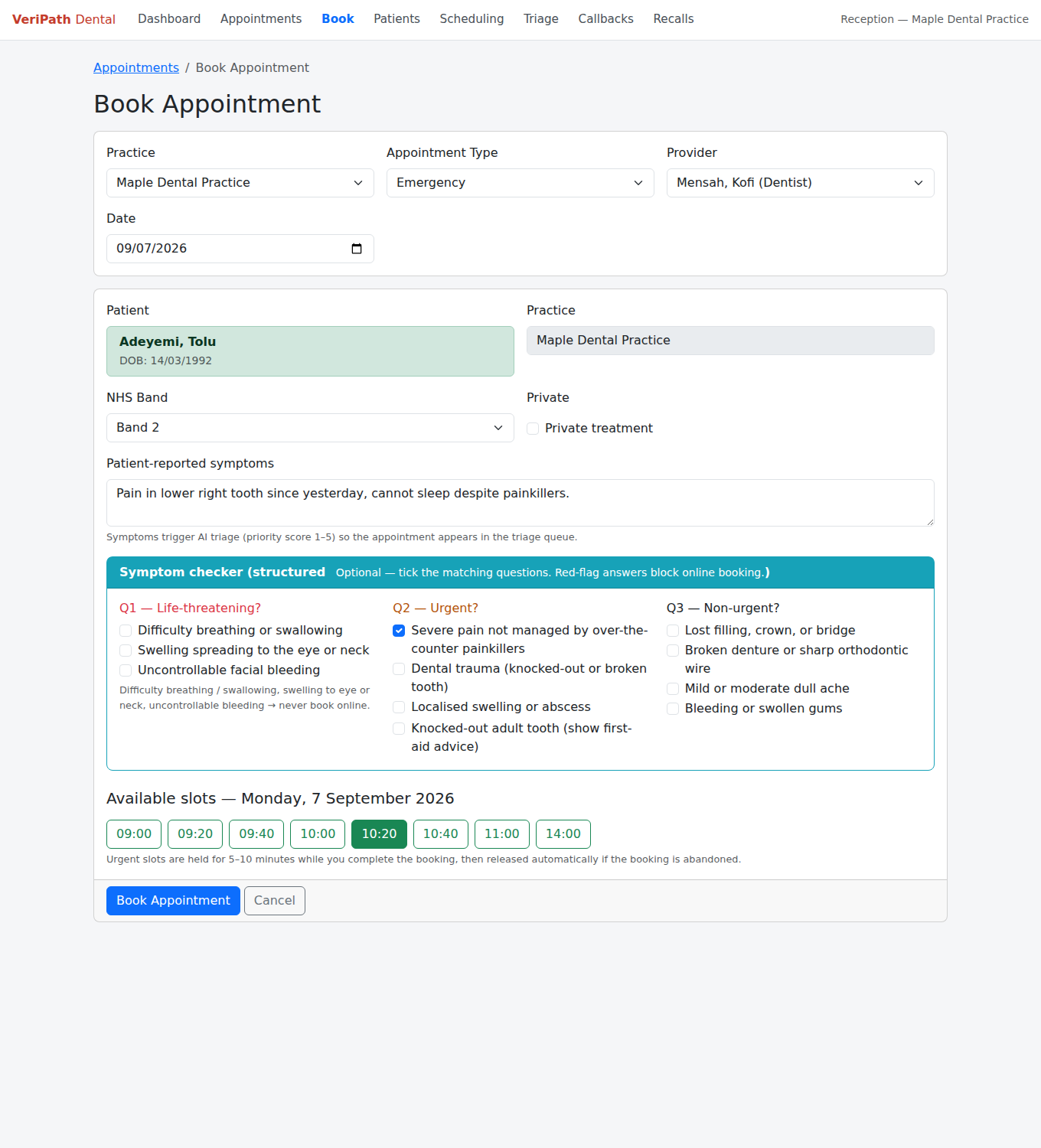Tick Broken denture or sharp orthodontic wire
The image size is (1041, 1148).
pyautogui.click(x=673, y=651)
